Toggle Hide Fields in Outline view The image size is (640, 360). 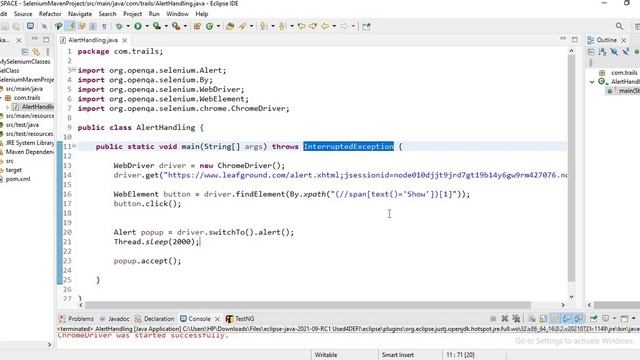(614, 52)
